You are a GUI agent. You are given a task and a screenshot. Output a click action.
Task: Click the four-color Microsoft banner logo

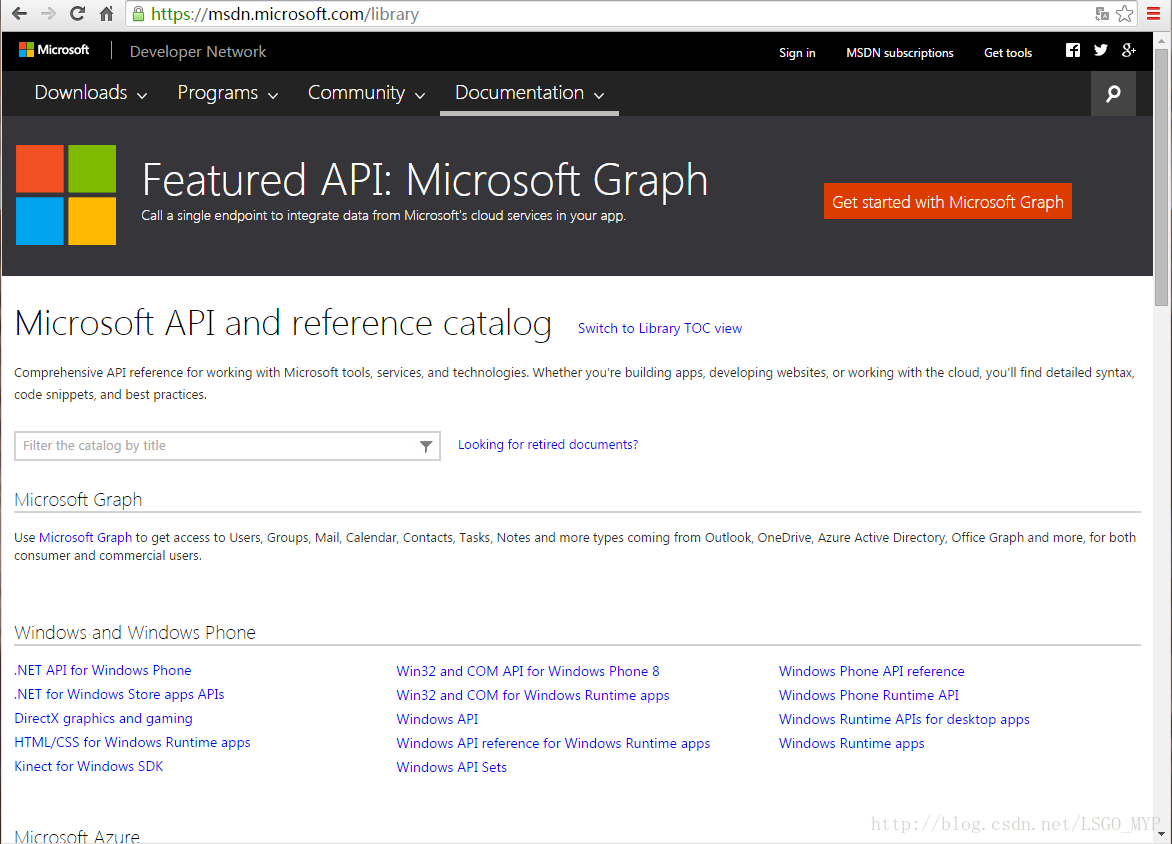66,195
